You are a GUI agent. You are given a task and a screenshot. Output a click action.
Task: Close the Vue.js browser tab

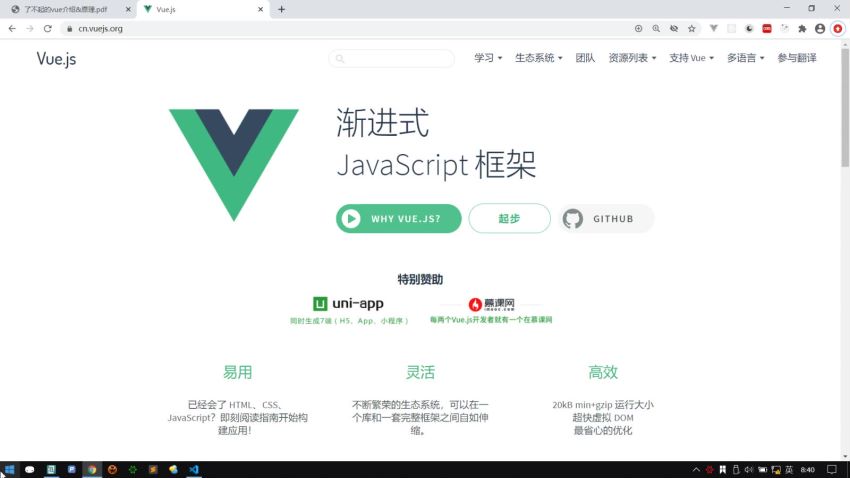point(260,9)
